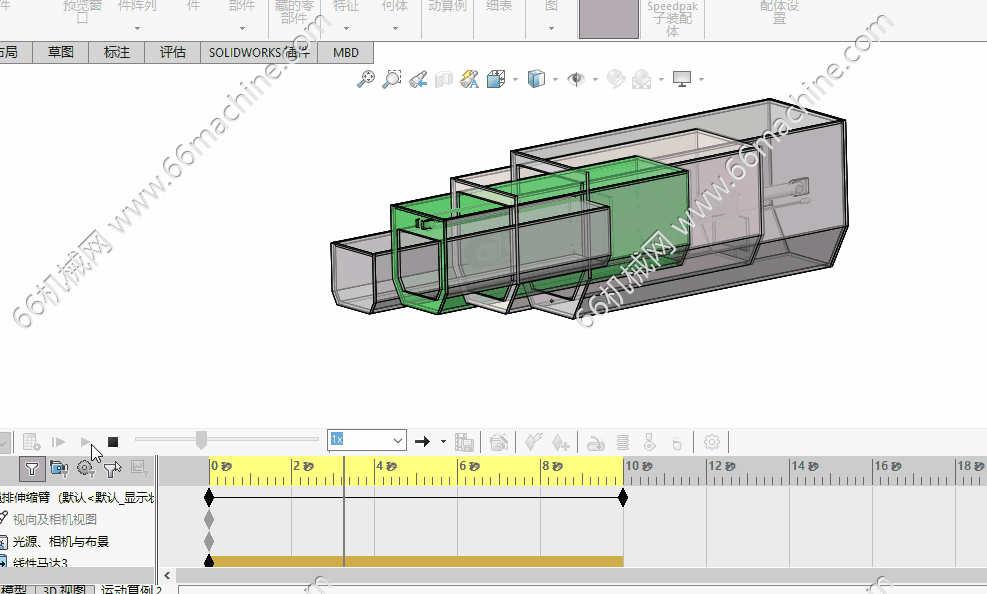This screenshot has width=987, height=594.
Task: Open the 草图 (Sketch) tab
Action: (x=60, y=52)
